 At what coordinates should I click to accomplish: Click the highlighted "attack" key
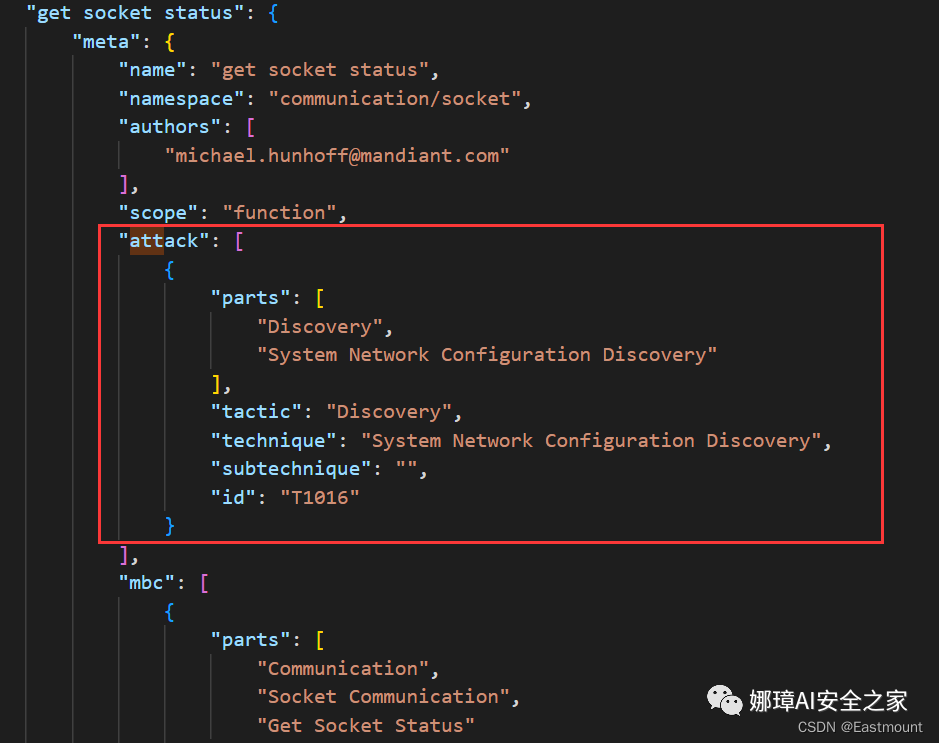pyautogui.click(x=163, y=241)
